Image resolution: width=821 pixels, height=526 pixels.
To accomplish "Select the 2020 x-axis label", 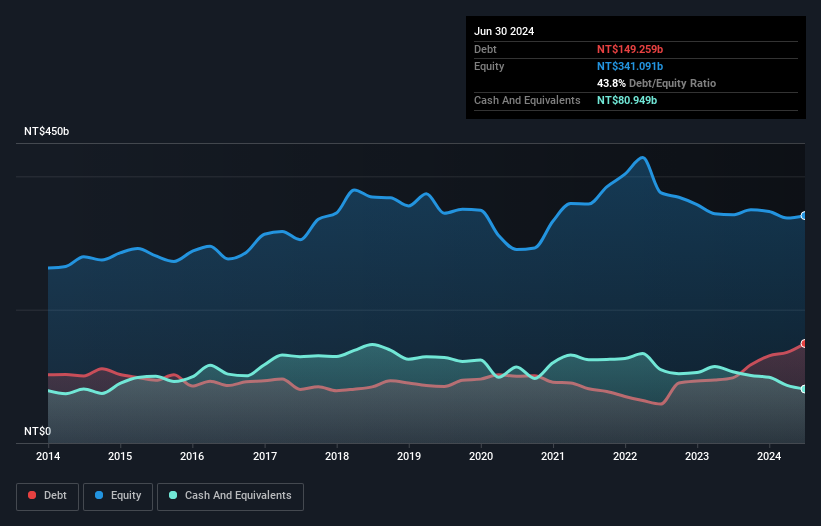I will point(481,456).
